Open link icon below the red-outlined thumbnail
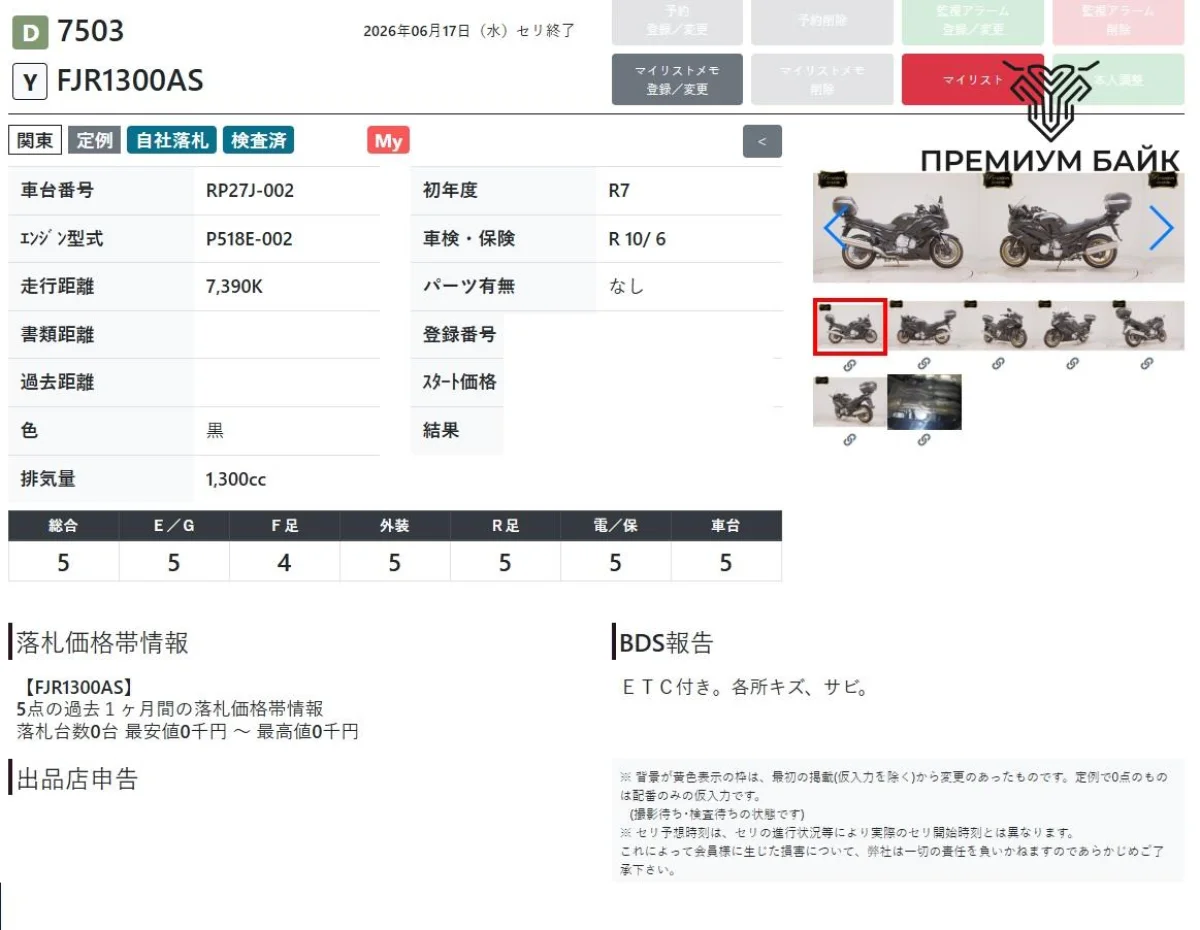The height and width of the screenshot is (930, 1200). pos(849,364)
